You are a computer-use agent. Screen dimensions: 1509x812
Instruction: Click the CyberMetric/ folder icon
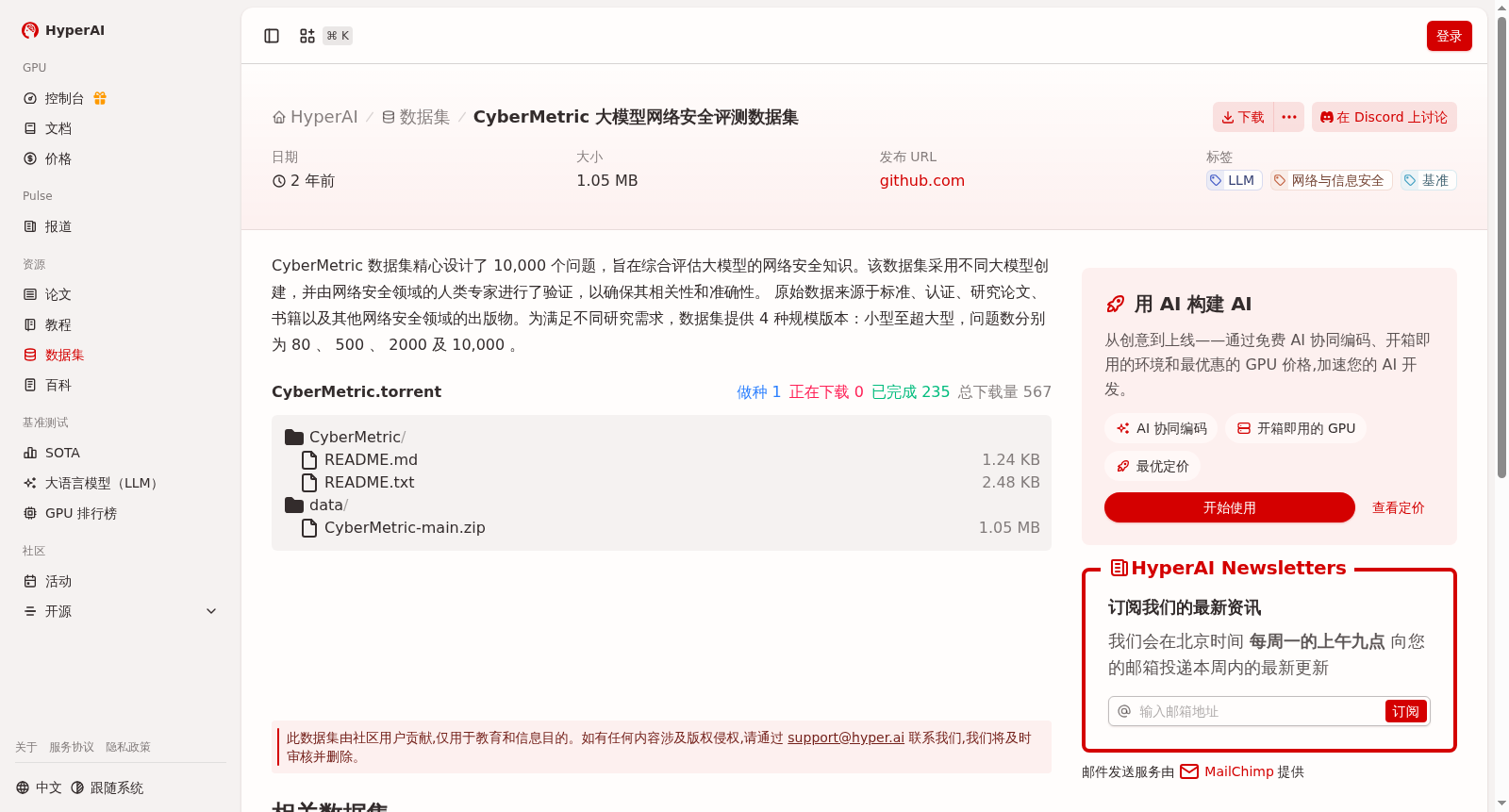coord(294,437)
